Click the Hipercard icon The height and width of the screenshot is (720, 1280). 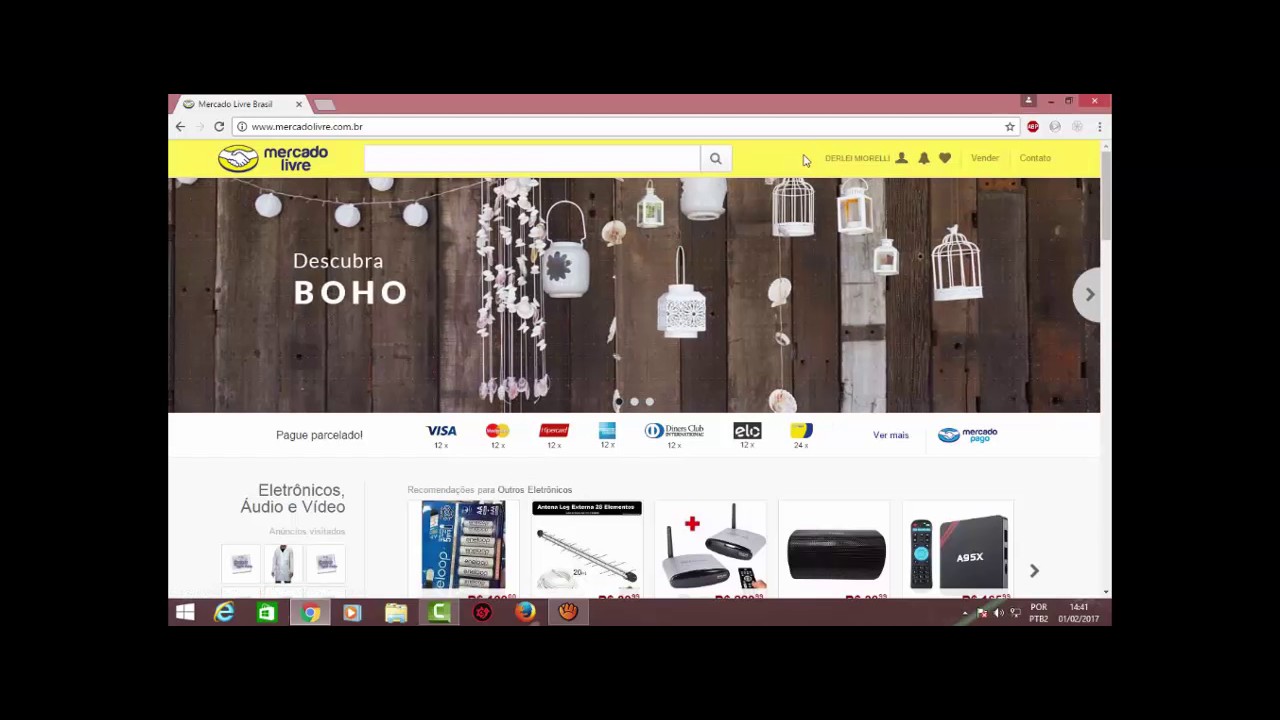point(554,431)
